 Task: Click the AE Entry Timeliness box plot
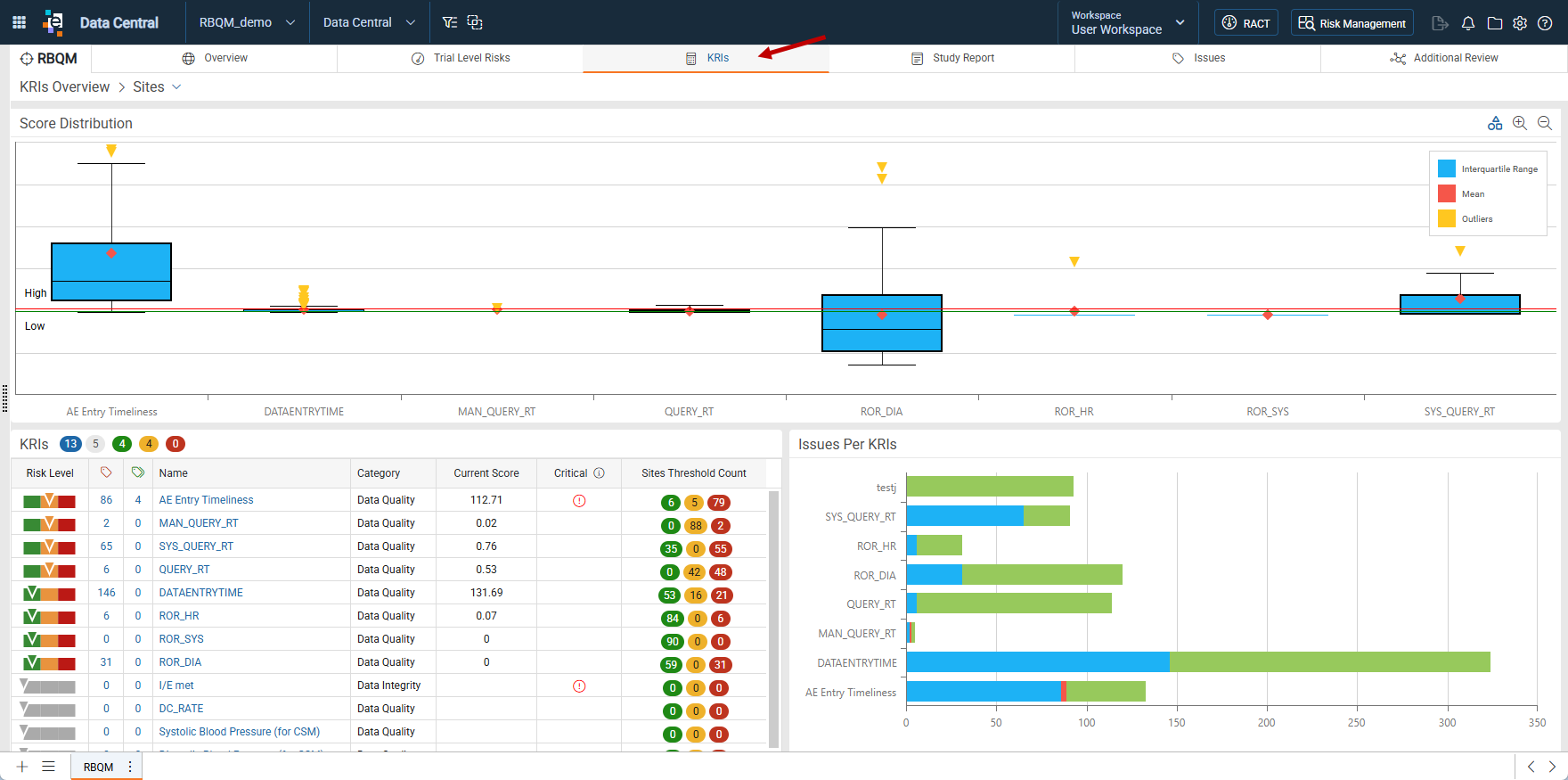coord(111,271)
